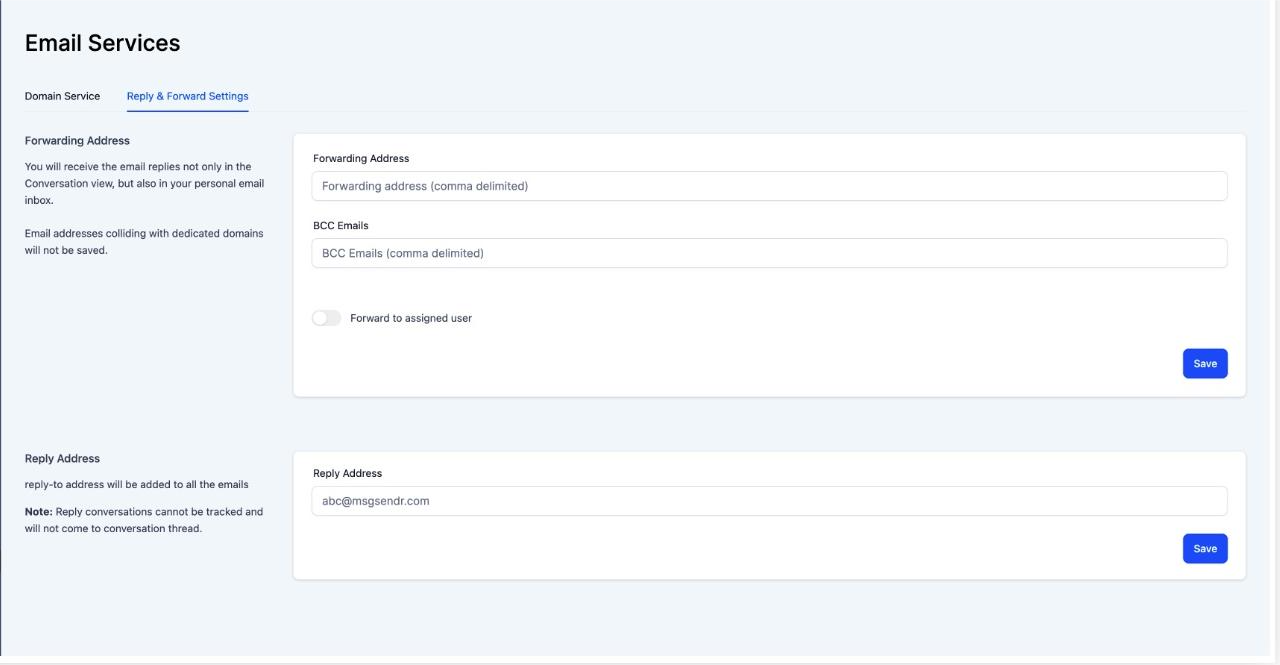Enable the Forward to assigned user switch
The height and width of the screenshot is (665, 1280).
[326, 318]
